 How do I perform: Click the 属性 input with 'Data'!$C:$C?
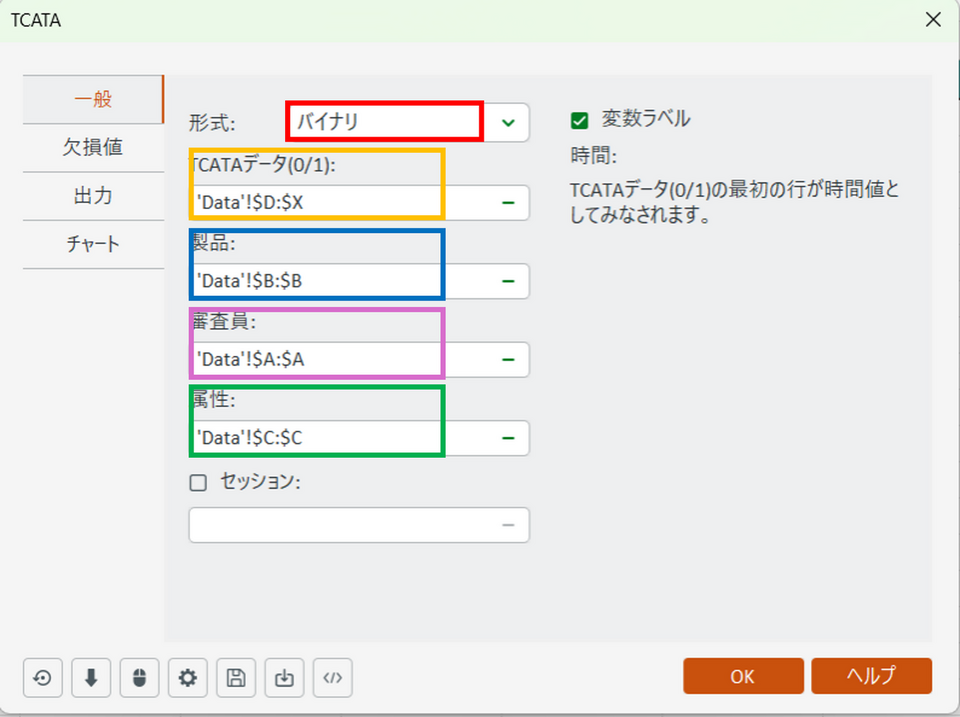pos(359,438)
